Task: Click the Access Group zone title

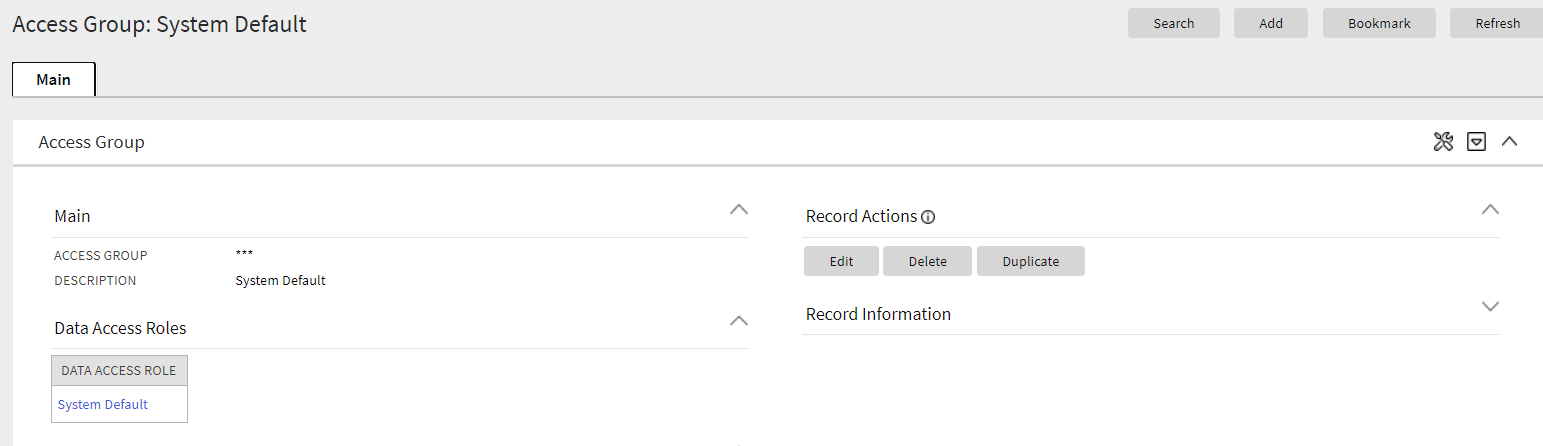Action: point(92,142)
